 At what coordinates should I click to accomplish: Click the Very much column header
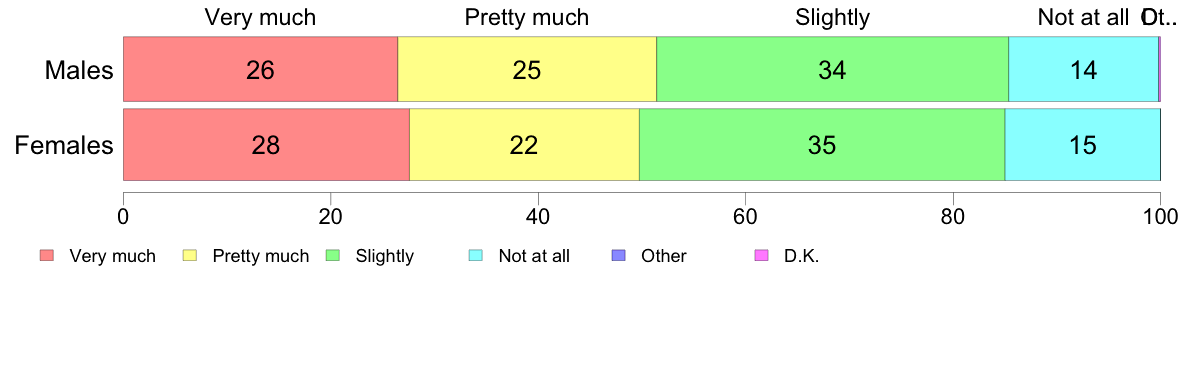(x=260, y=17)
